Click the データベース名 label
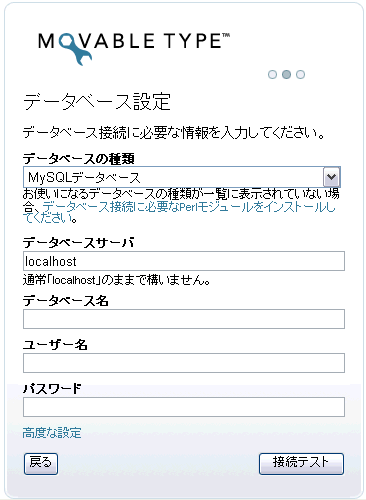Screen dimensions: 366x500 [66, 301]
